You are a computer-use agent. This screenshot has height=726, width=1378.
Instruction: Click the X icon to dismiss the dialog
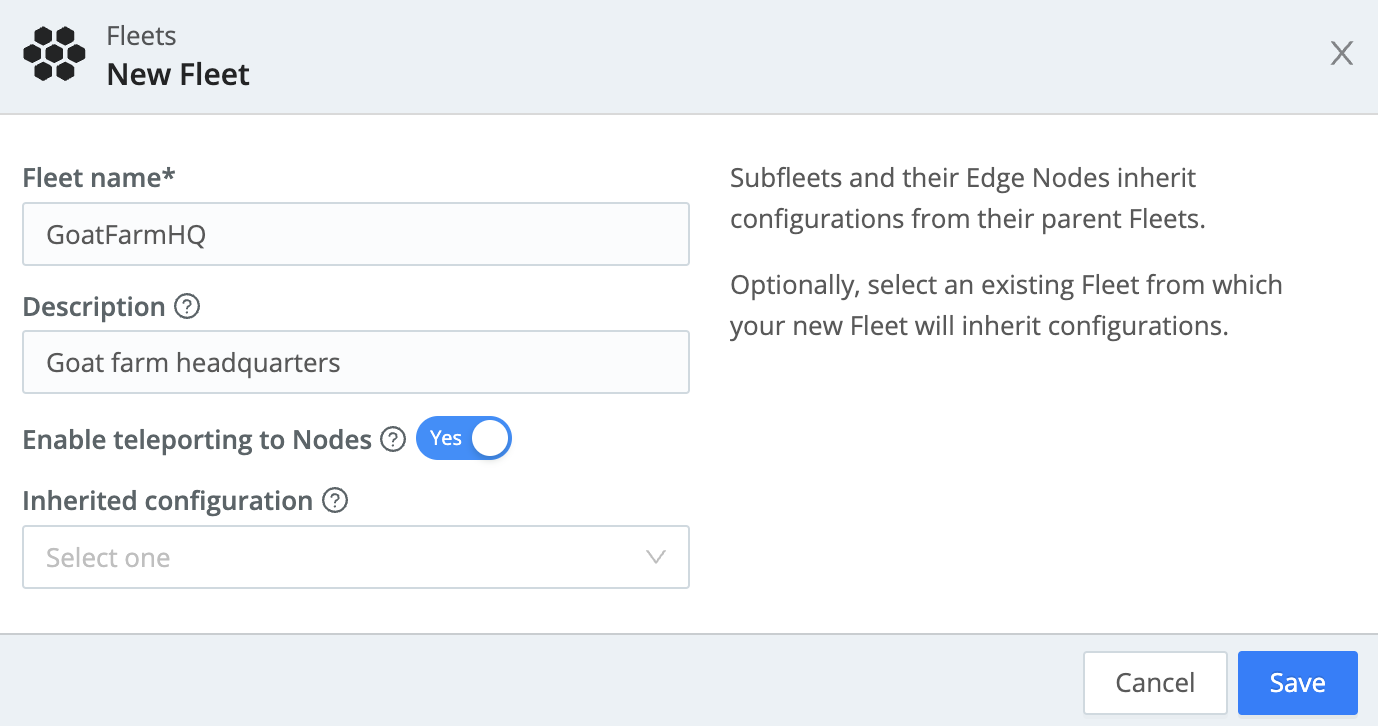tap(1341, 53)
